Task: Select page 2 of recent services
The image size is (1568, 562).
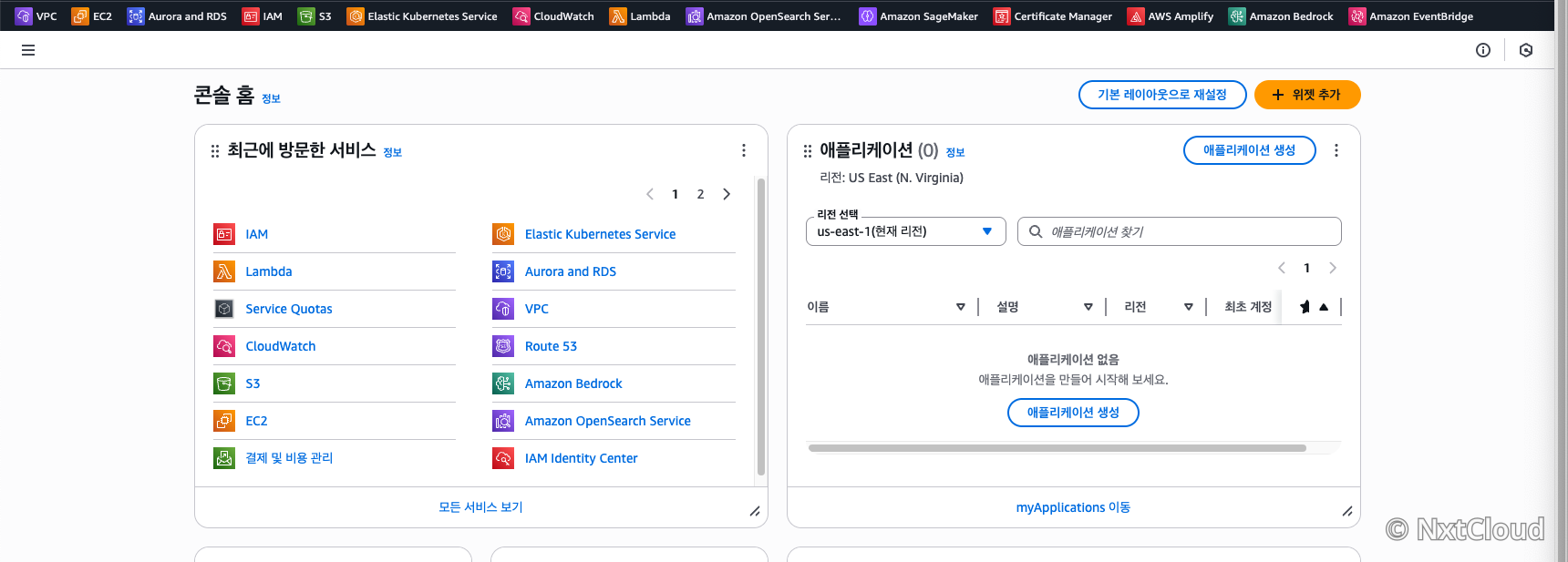Action: (700, 194)
